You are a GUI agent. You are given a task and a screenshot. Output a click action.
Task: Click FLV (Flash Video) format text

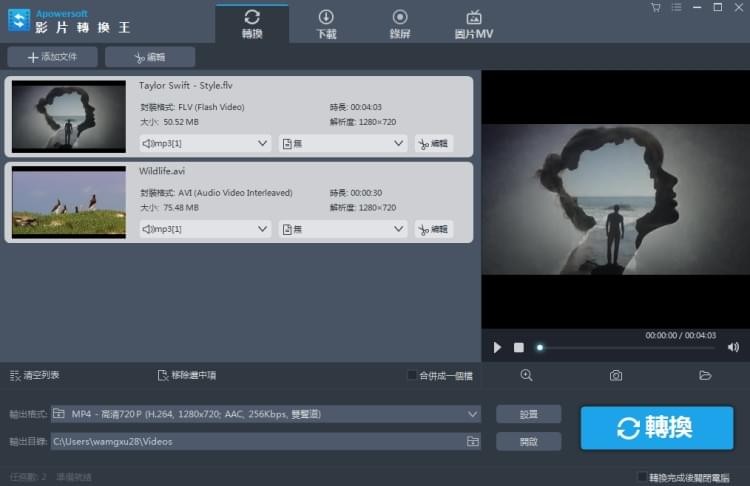tap(211, 107)
